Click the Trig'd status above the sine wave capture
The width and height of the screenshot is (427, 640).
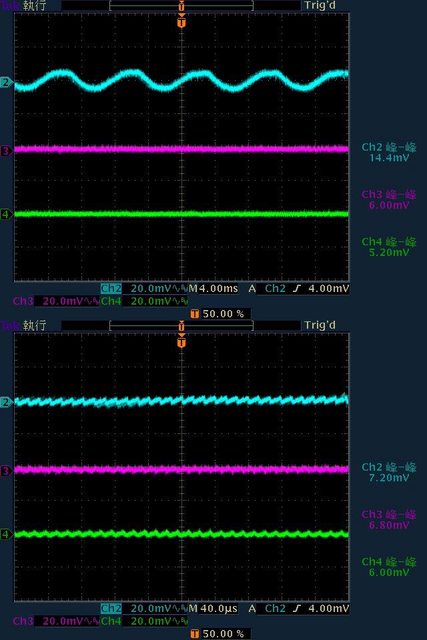tap(320, 5)
